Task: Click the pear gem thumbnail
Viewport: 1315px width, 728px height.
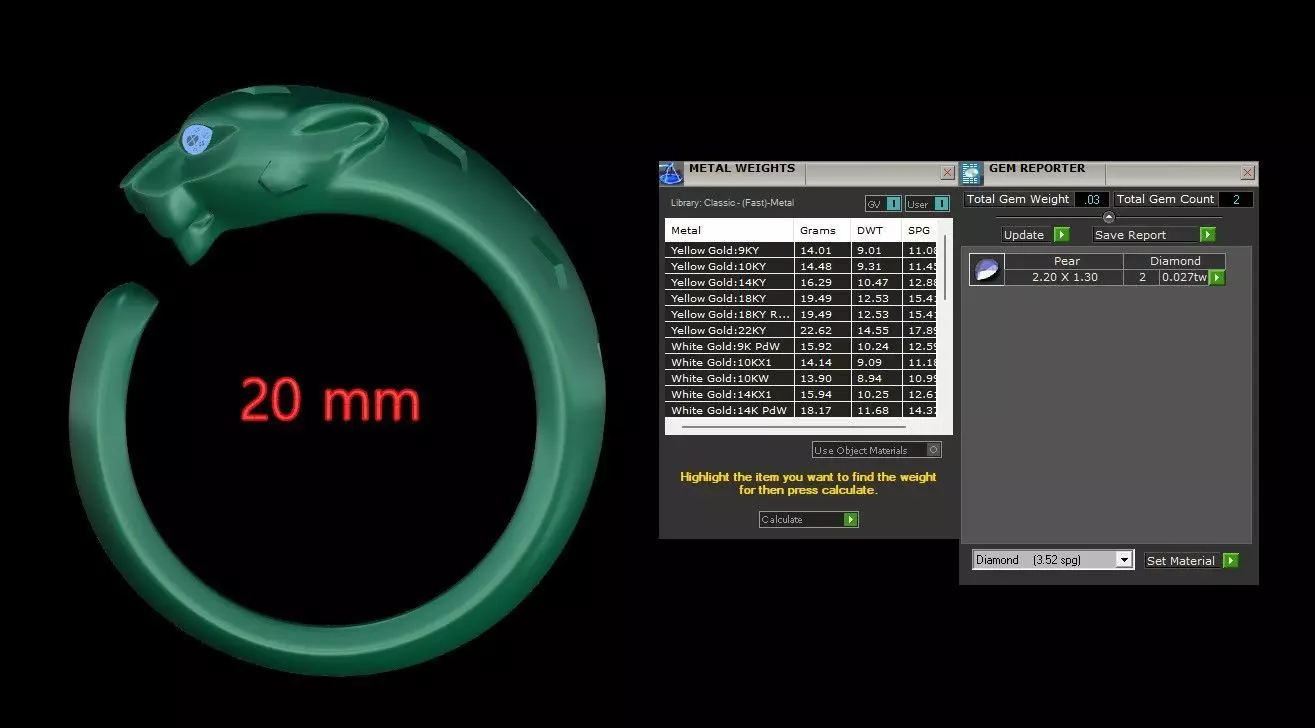Action: (x=986, y=269)
